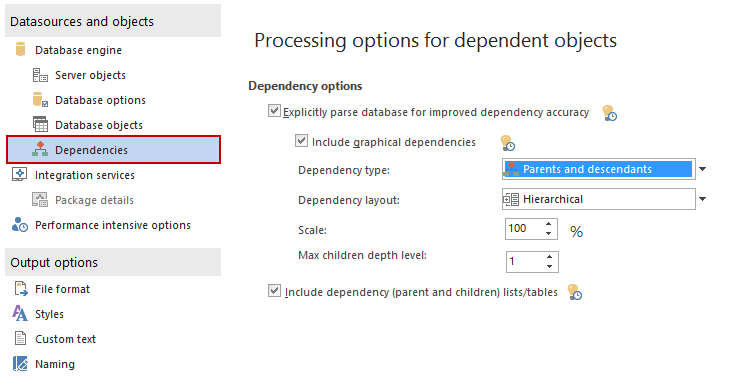The image size is (746, 376).
Task: Select the Package details entry
Action: point(94,200)
